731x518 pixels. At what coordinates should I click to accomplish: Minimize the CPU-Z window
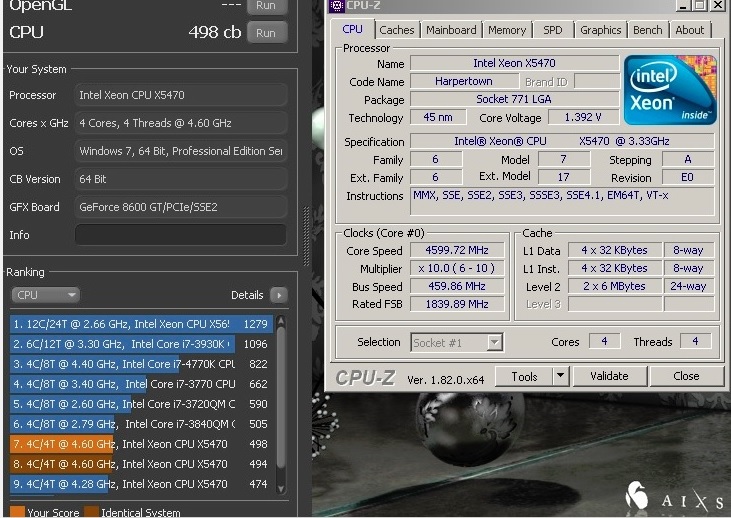tap(683, 6)
